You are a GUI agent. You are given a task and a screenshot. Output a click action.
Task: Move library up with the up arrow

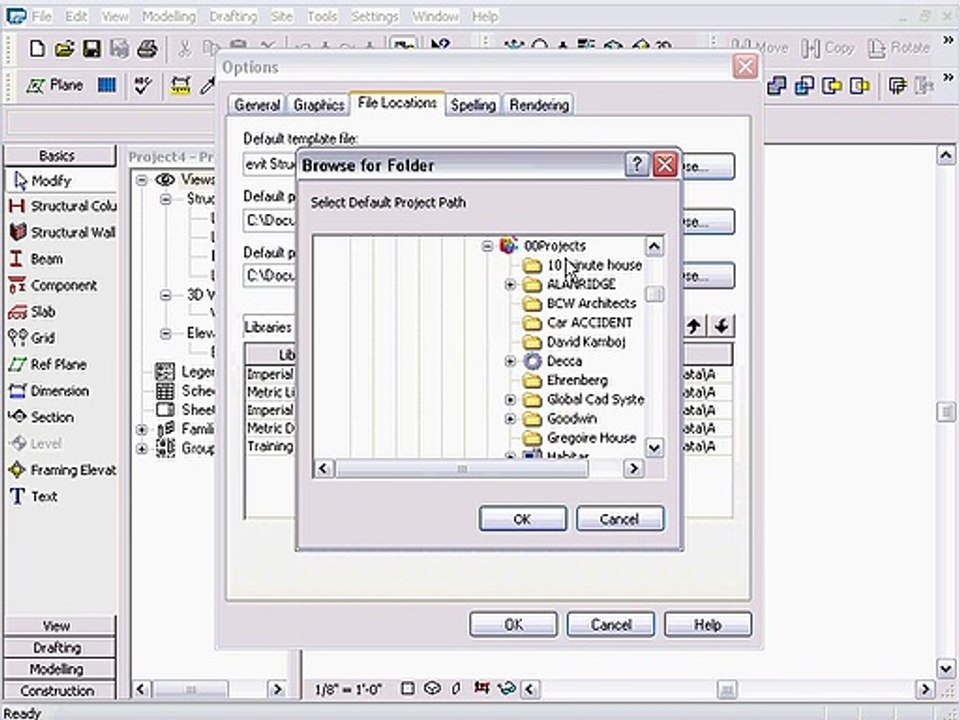click(x=694, y=326)
